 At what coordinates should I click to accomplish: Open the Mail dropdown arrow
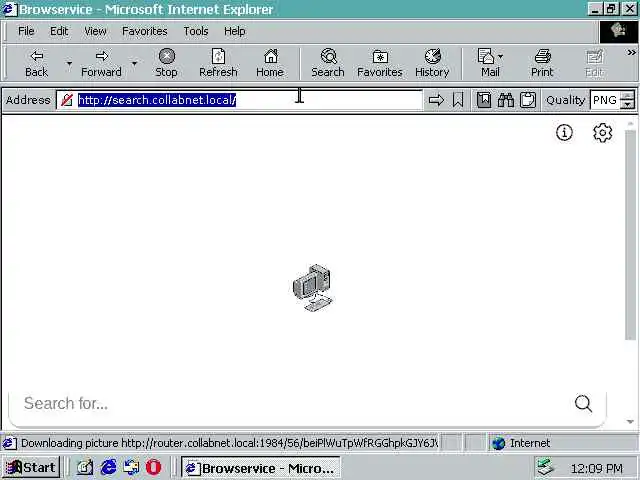(x=501, y=57)
